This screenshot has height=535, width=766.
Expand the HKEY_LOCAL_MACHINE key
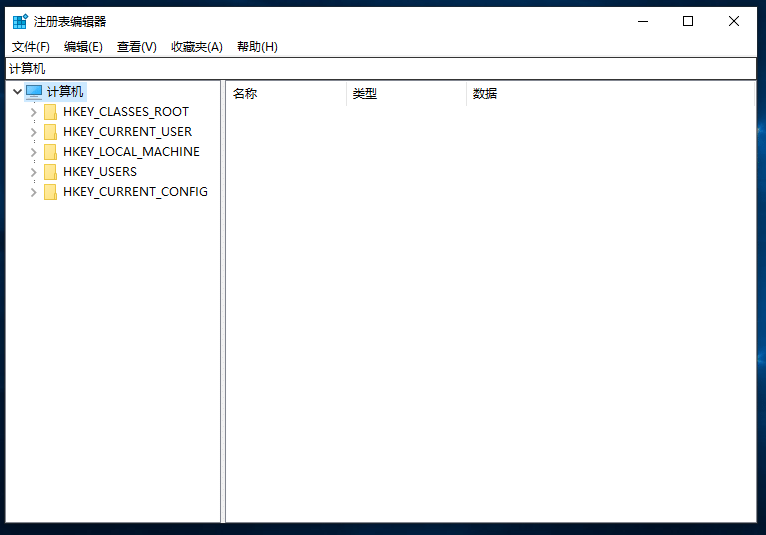[x=33, y=152]
